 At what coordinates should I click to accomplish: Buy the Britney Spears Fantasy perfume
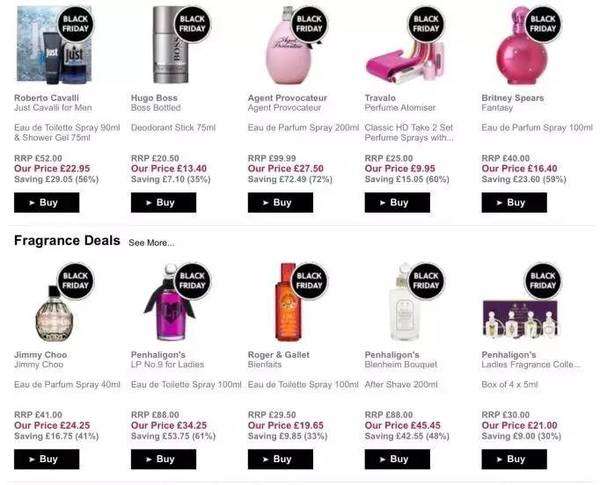click(x=514, y=202)
